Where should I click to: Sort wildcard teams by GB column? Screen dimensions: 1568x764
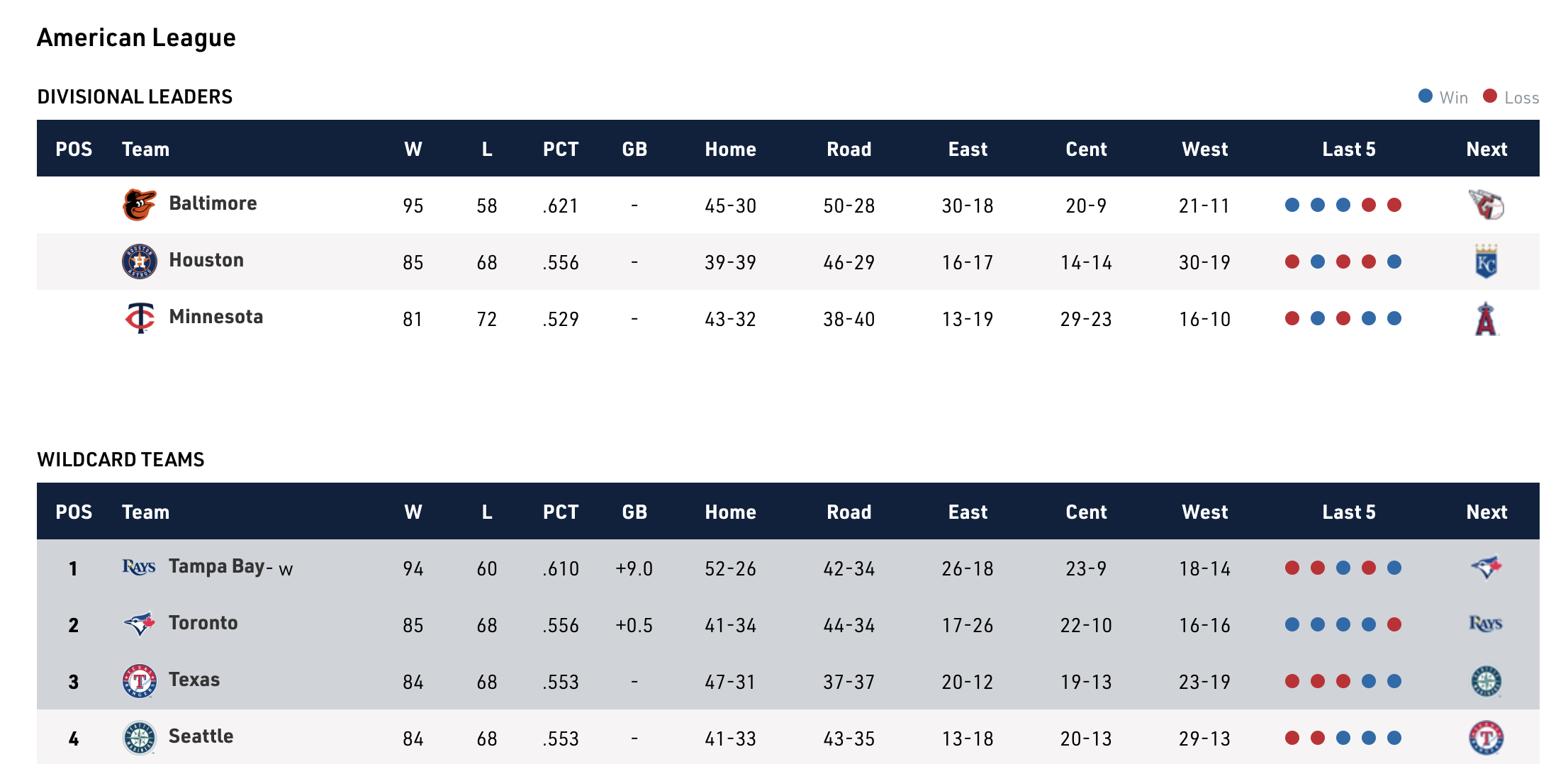point(634,512)
